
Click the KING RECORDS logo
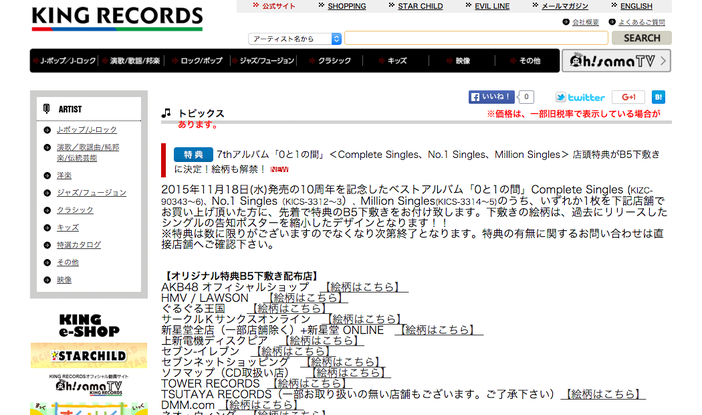click(x=117, y=19)
